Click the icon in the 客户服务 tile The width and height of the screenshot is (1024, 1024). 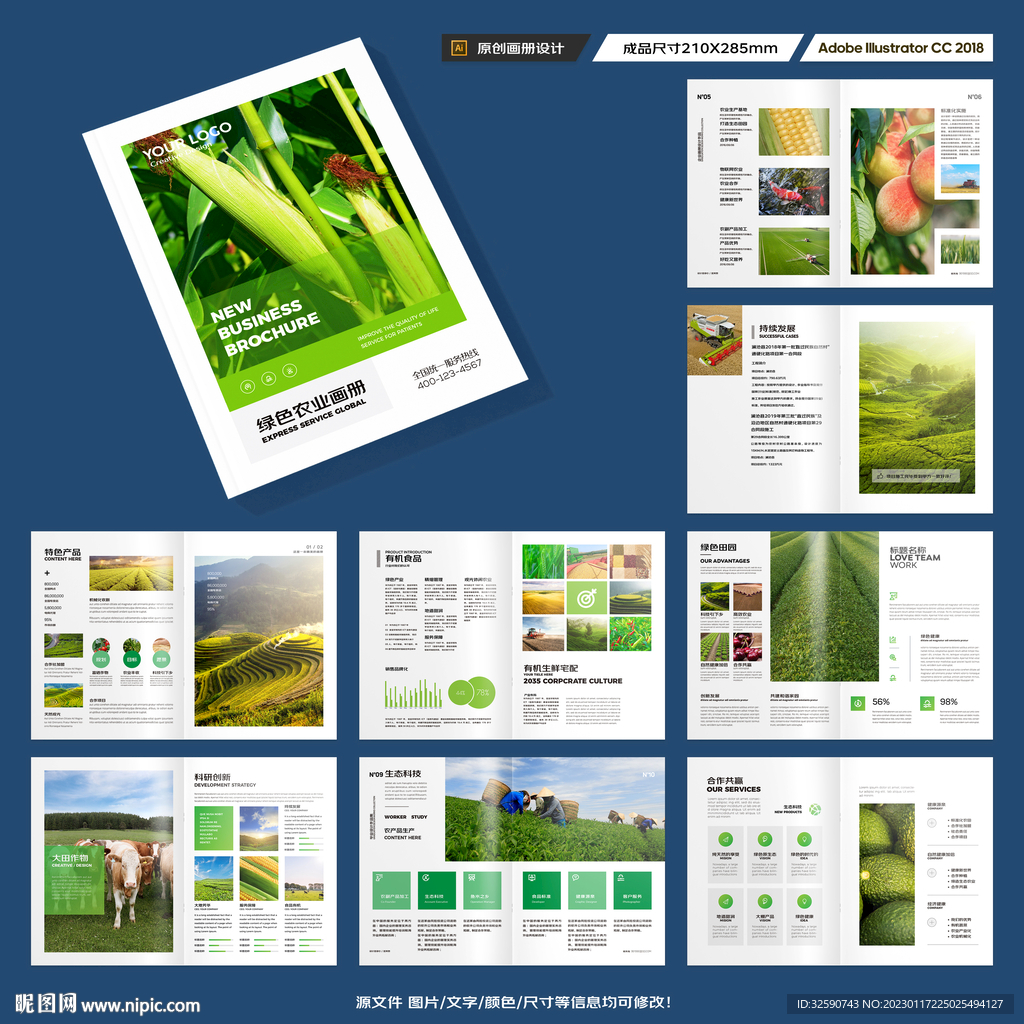coord(622,878)
